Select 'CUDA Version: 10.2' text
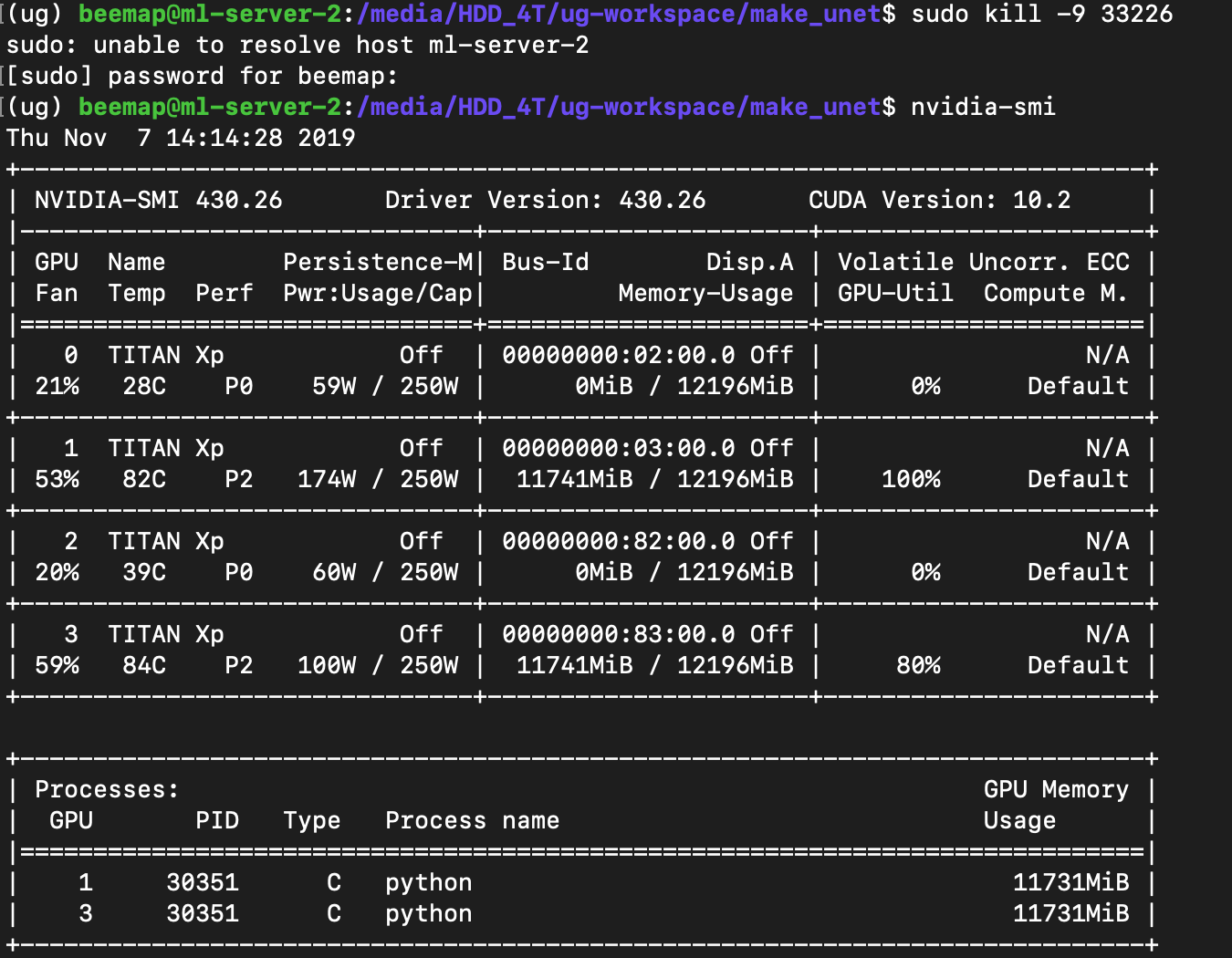 pyautogui.click(x=940, y=200)
